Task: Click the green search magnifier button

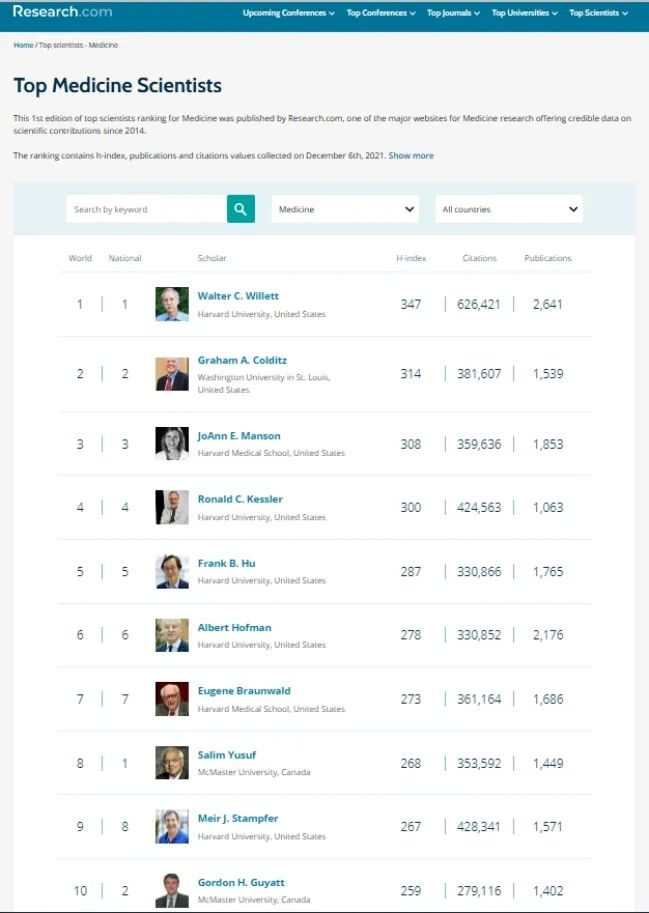Action: click(241, 209)
